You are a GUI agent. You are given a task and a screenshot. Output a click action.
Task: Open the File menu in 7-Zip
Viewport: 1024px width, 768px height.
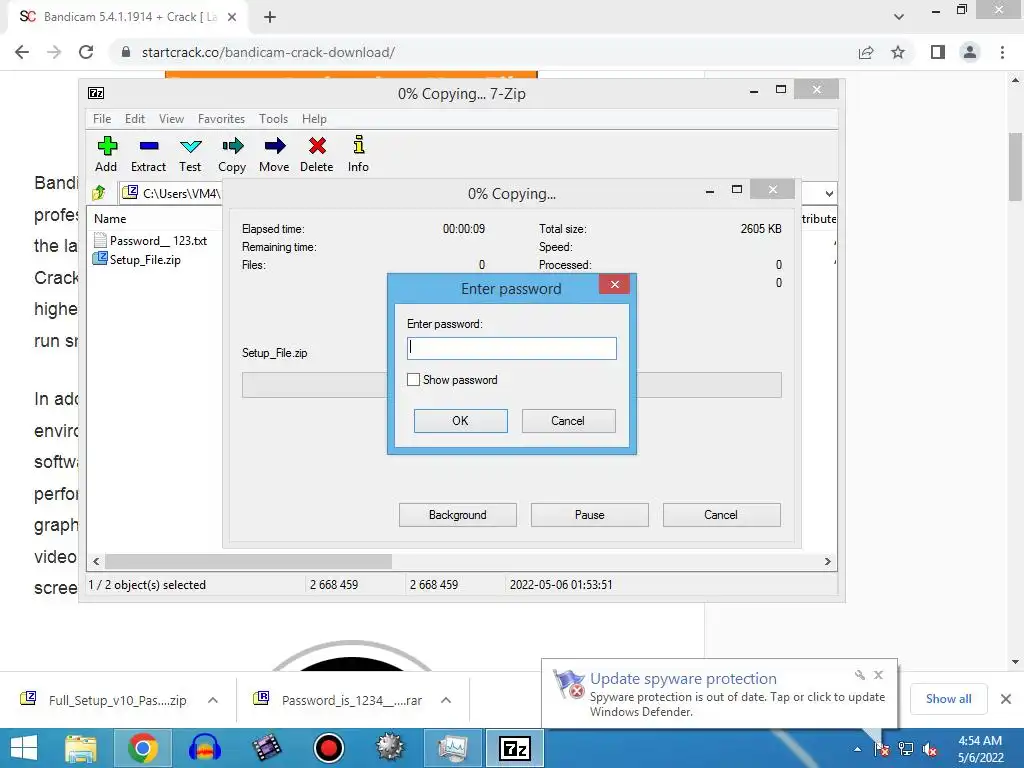tap(102, 119)
